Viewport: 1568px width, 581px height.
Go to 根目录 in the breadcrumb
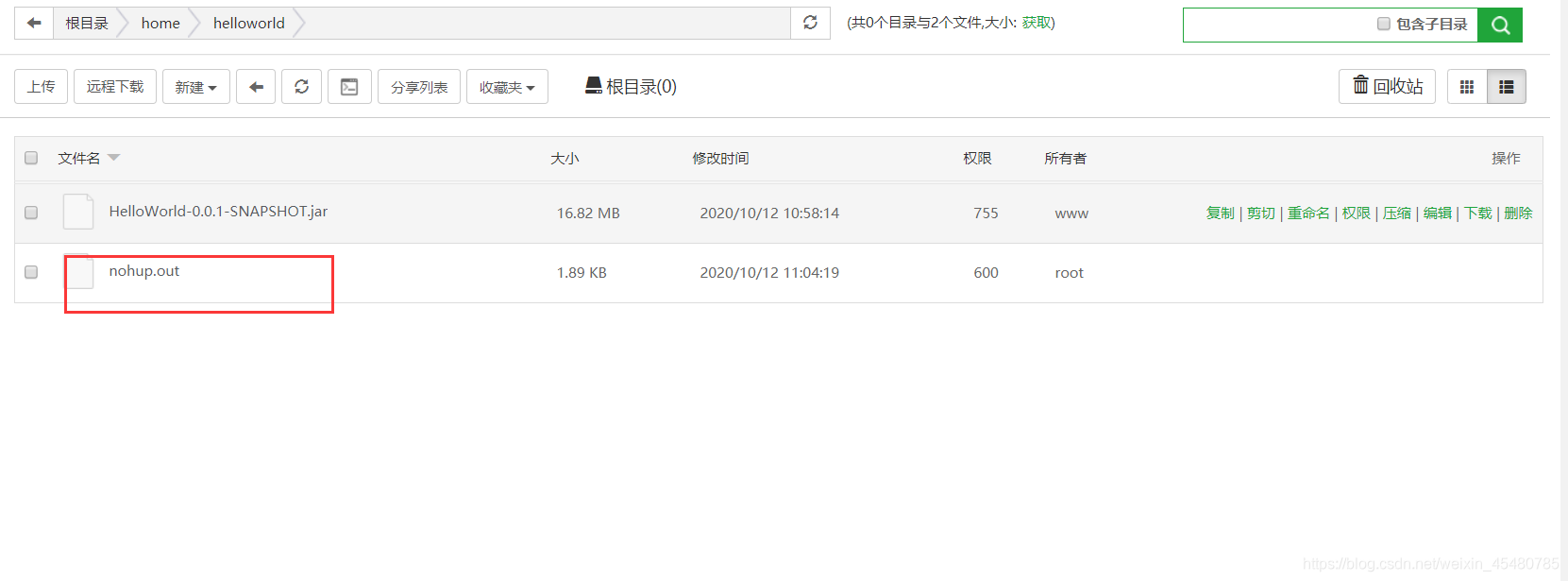pos(87,23)
